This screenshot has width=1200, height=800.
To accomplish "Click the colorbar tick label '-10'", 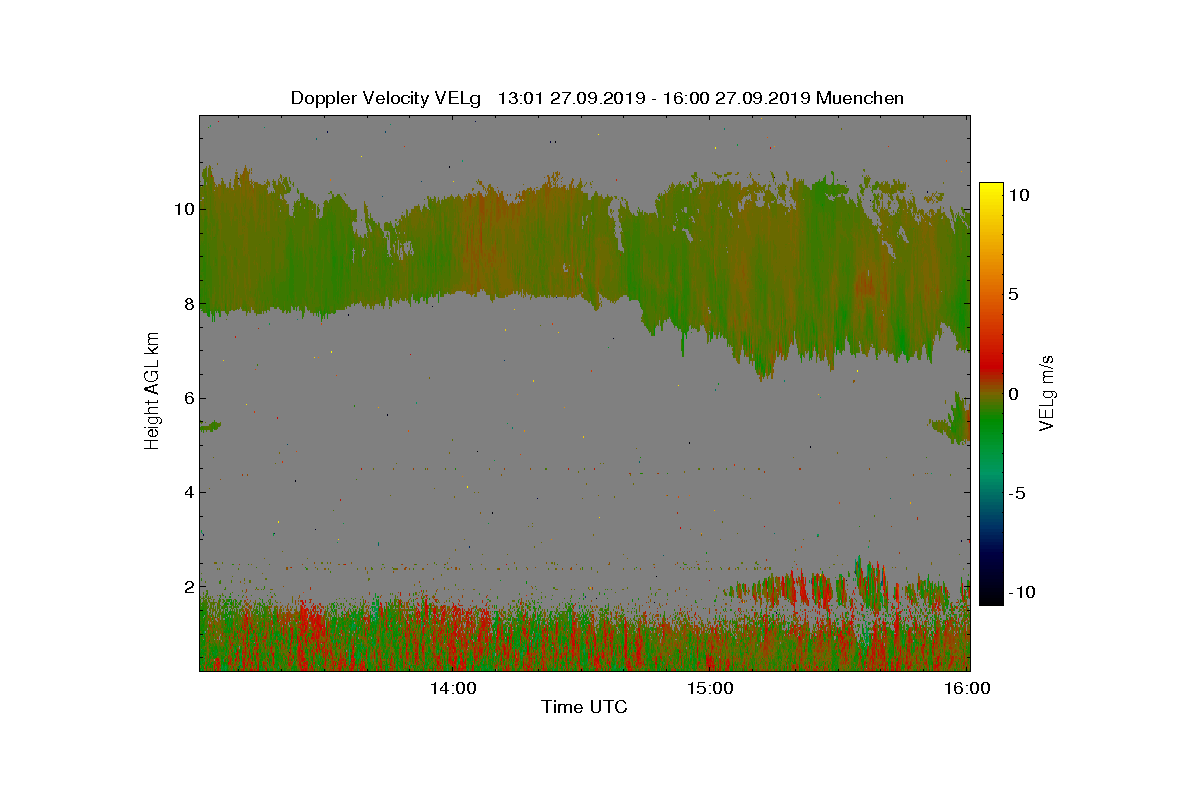I will [1021, 592].
